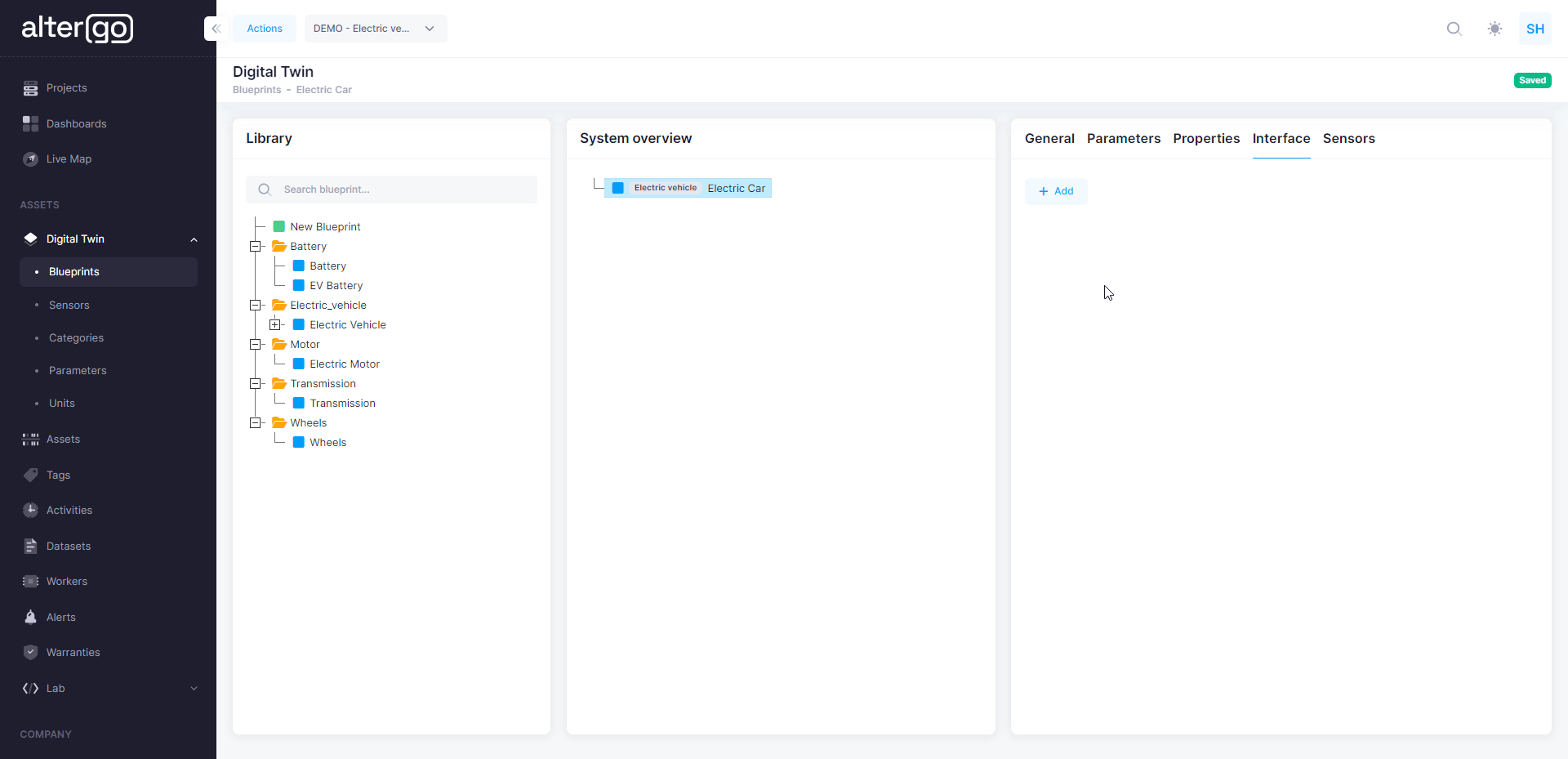Open Live Map from the sidebar
The height and width of the screenshot is (759, 1568).
click(69, 159)
